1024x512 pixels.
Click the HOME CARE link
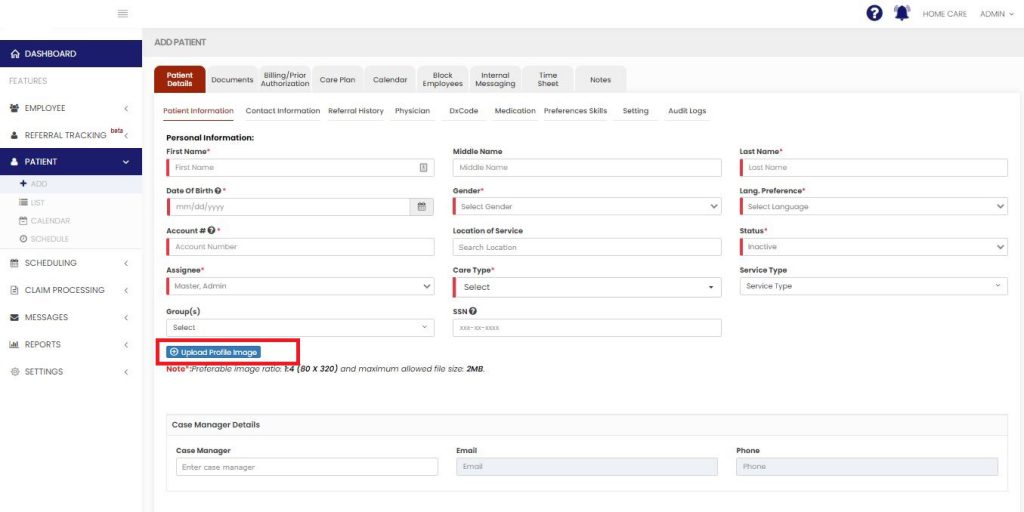944,14
